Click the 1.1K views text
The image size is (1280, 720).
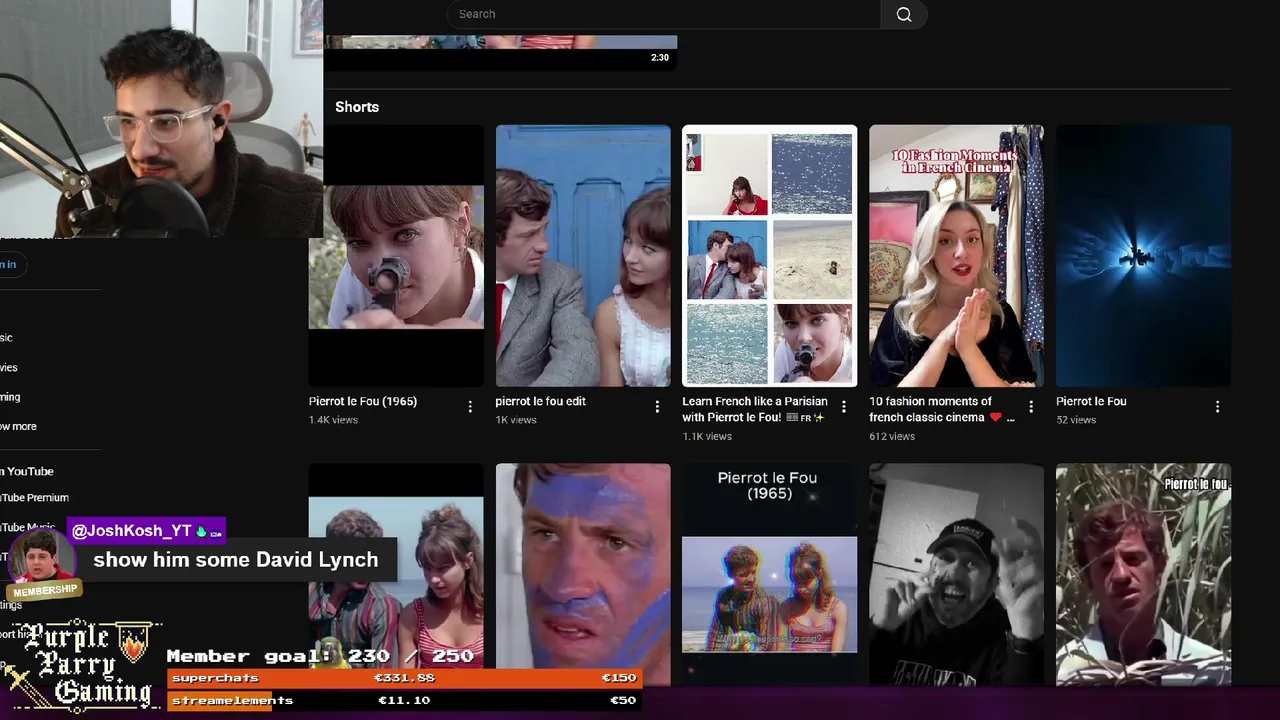707,437
